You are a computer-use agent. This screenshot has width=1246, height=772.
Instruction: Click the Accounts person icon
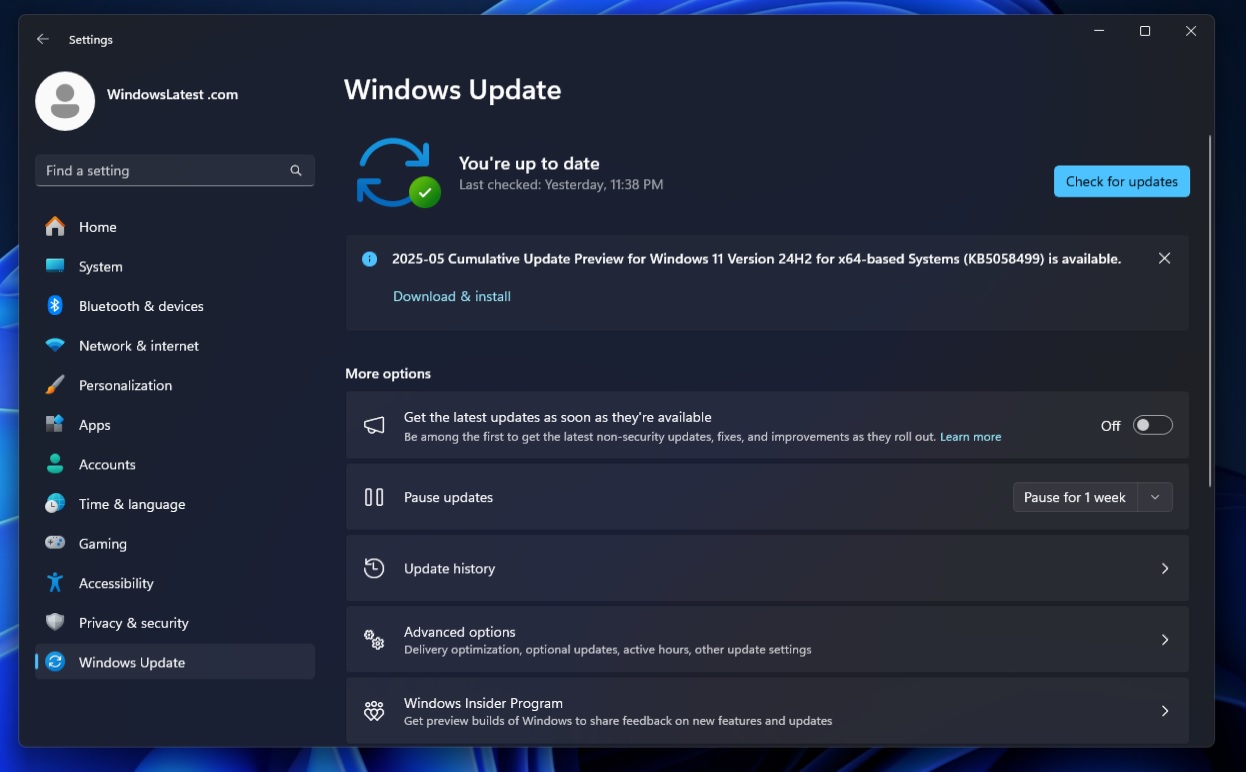coord(55,464)
